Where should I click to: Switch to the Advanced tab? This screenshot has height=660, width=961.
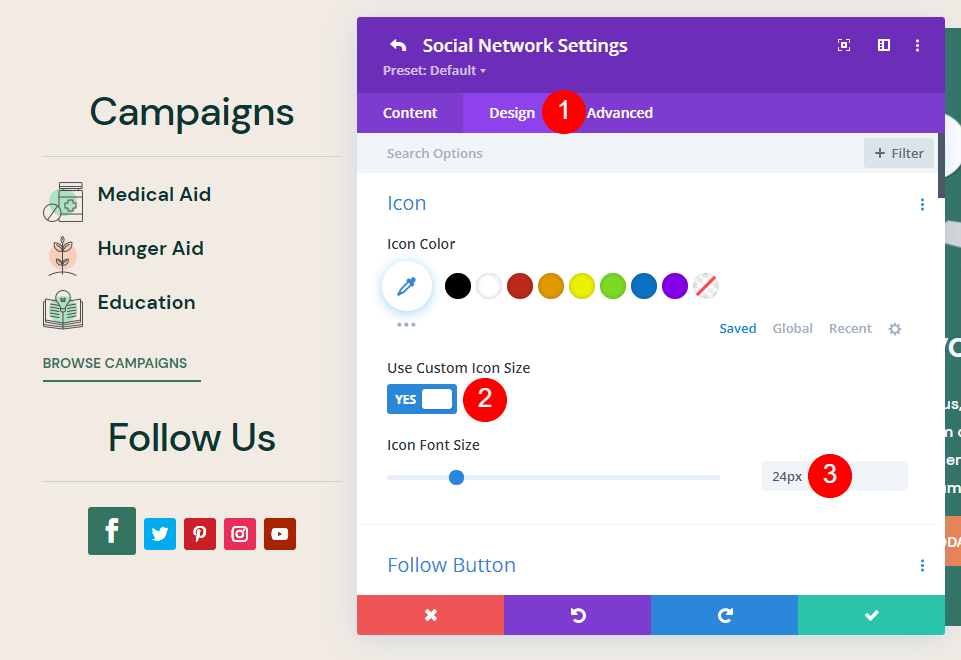(x=620, y=113)
